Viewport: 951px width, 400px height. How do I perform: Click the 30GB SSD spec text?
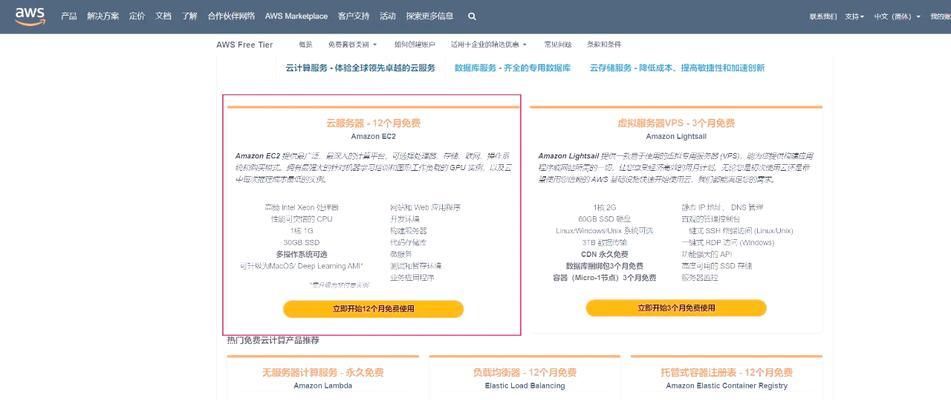coord(301,242)
